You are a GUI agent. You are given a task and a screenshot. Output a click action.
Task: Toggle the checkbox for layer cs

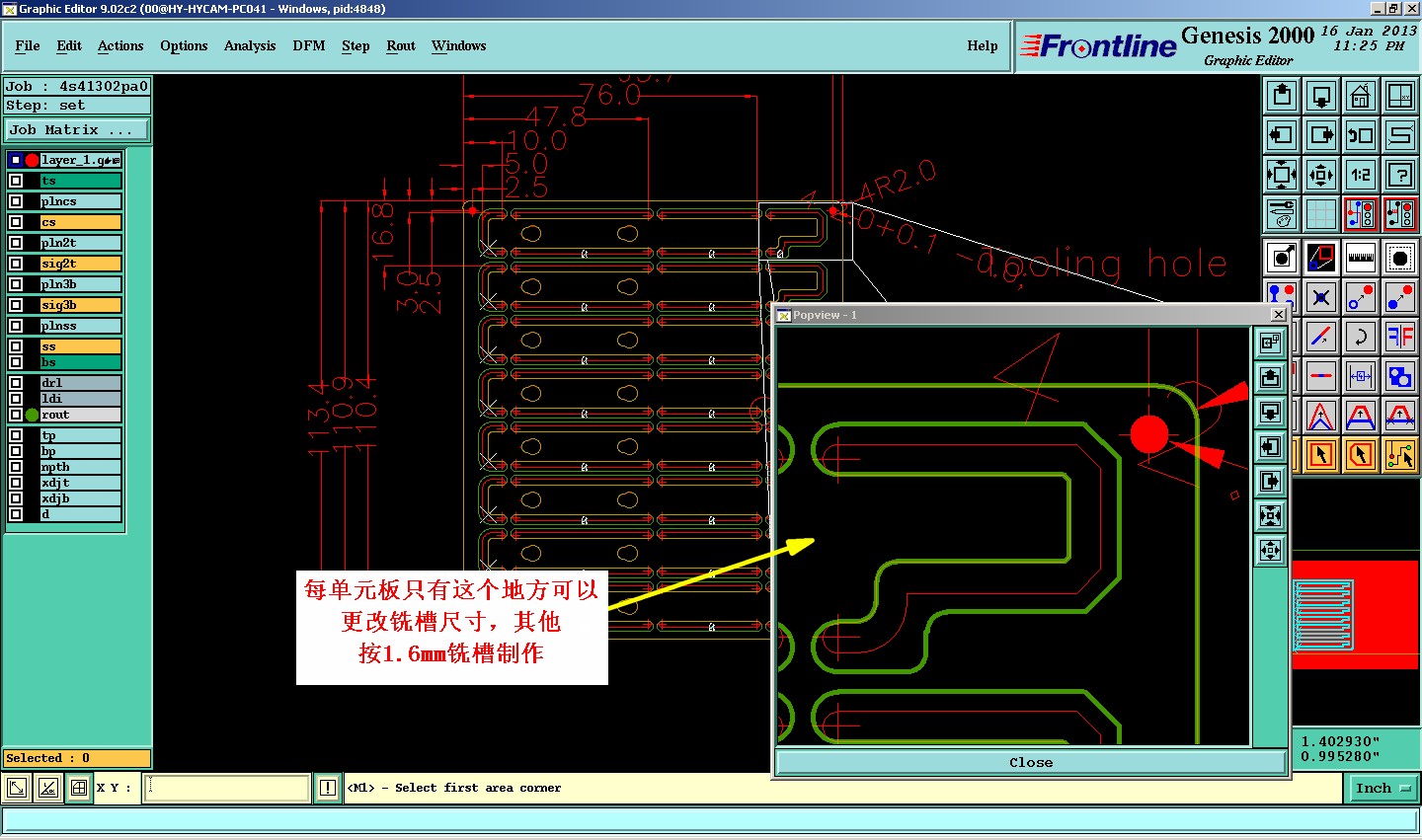(16, 222)
